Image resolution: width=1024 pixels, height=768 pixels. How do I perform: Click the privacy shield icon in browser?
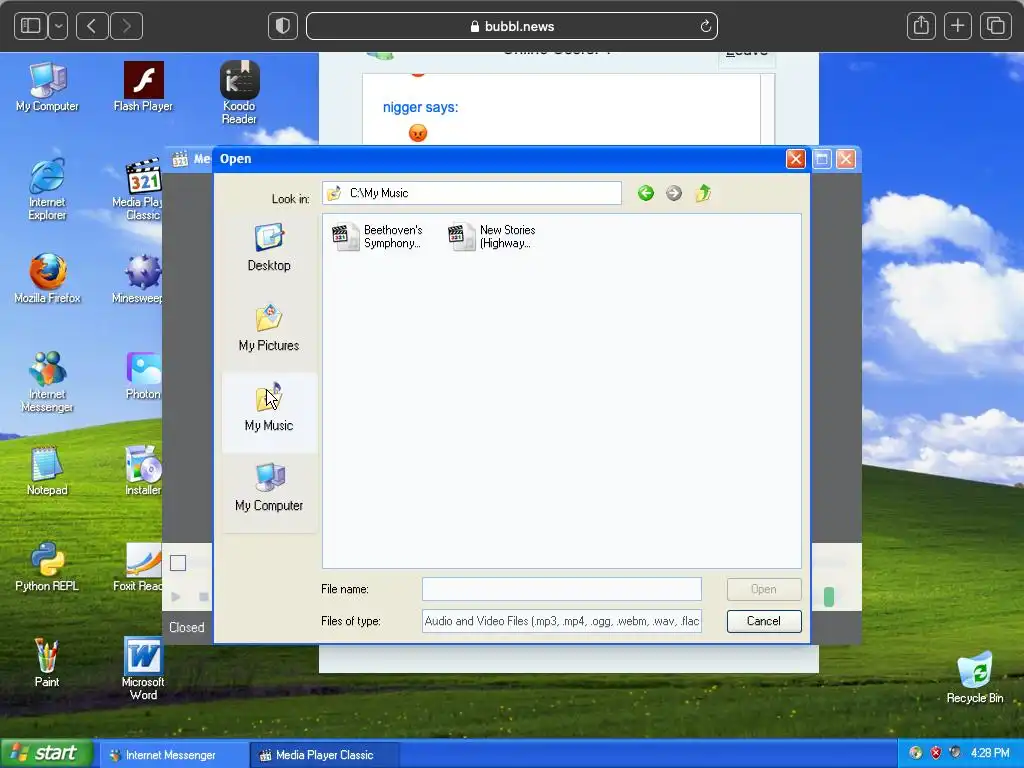click(283, 26)
